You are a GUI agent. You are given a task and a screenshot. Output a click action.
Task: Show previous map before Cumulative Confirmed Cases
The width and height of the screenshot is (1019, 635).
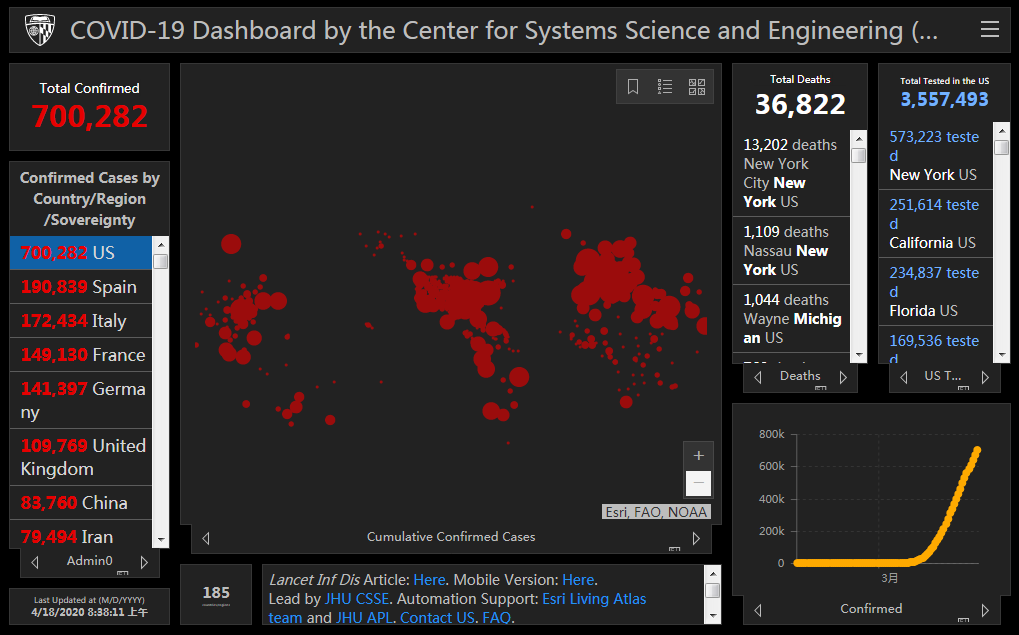pyautogui.click(x=206, y=538)
